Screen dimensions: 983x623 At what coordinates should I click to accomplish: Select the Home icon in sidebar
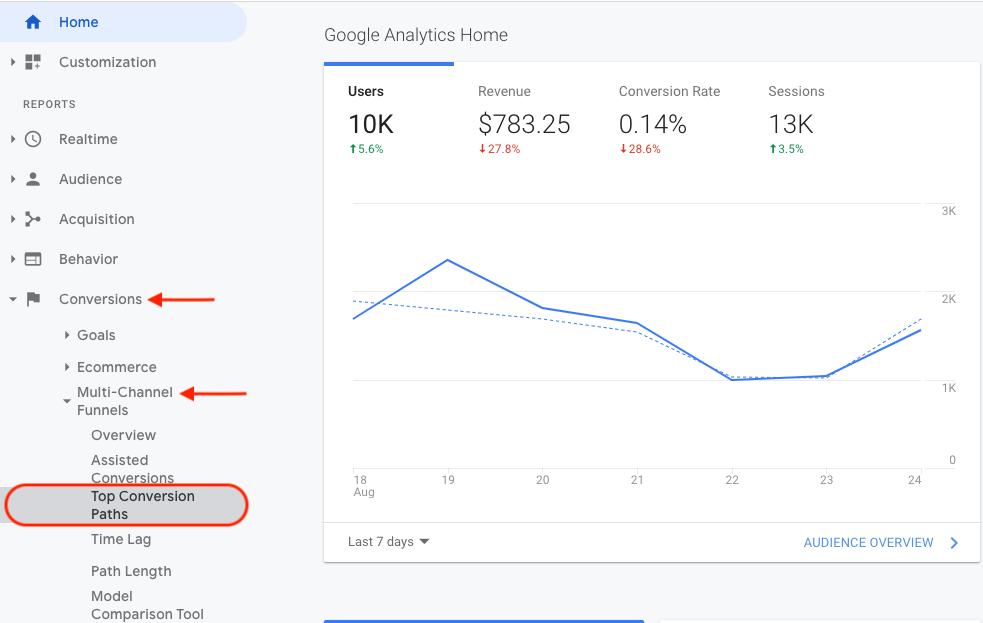point(31,21)
